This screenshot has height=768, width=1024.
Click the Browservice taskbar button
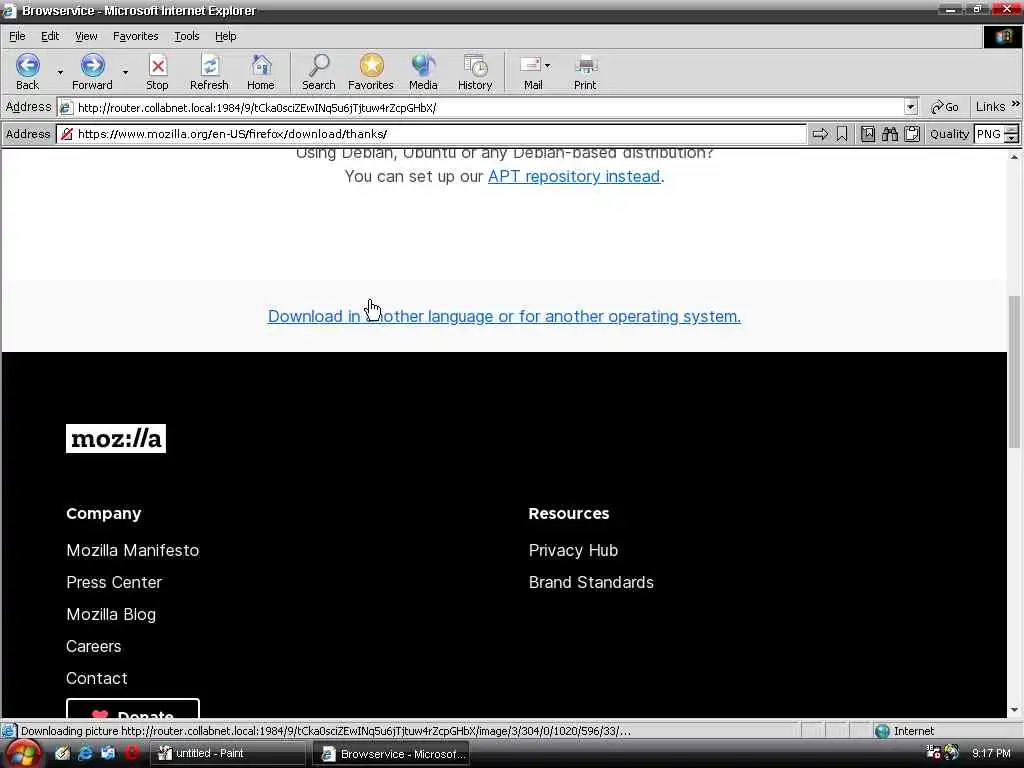tap(391, 754)
